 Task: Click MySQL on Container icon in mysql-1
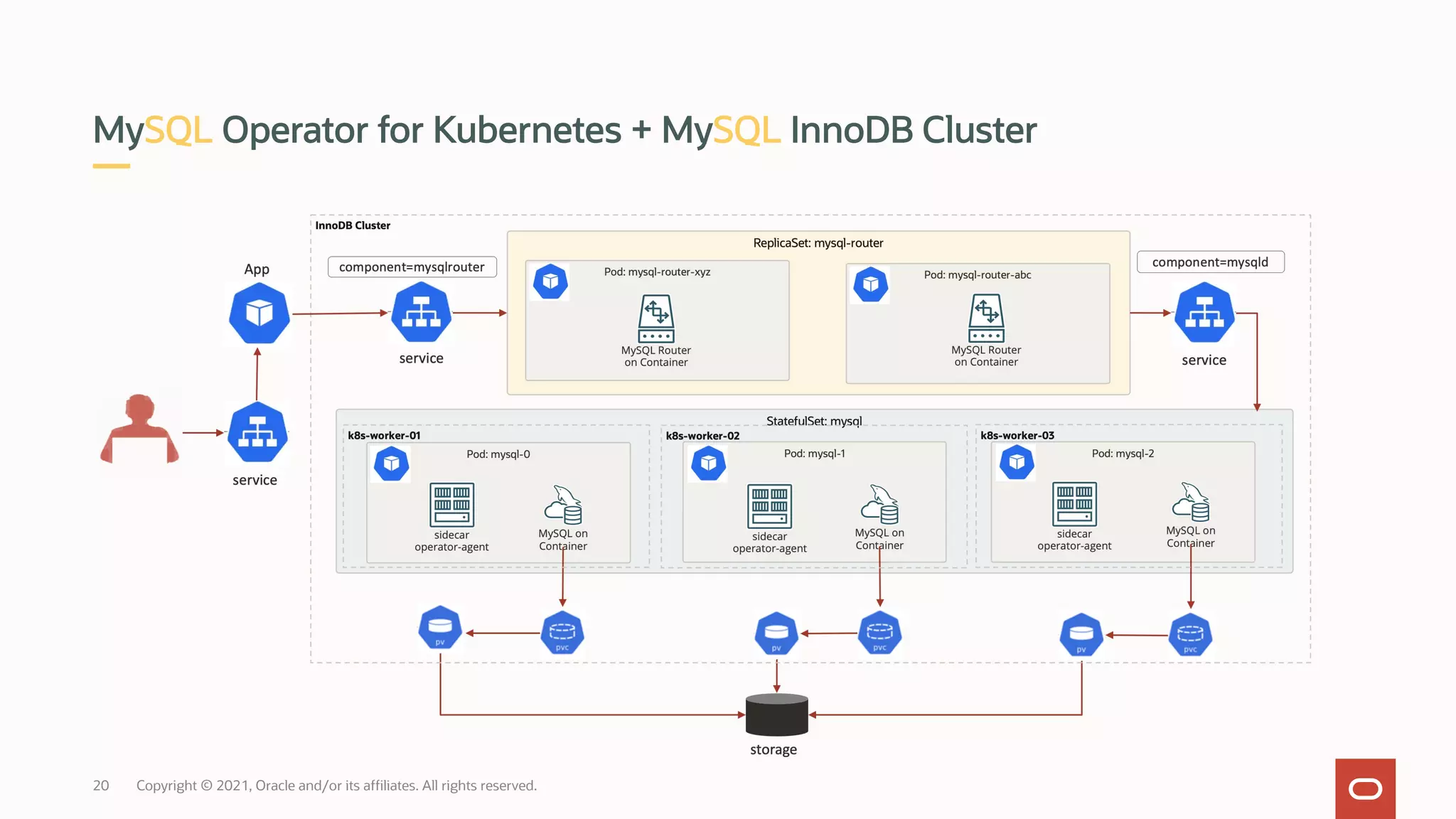(879, 505)
